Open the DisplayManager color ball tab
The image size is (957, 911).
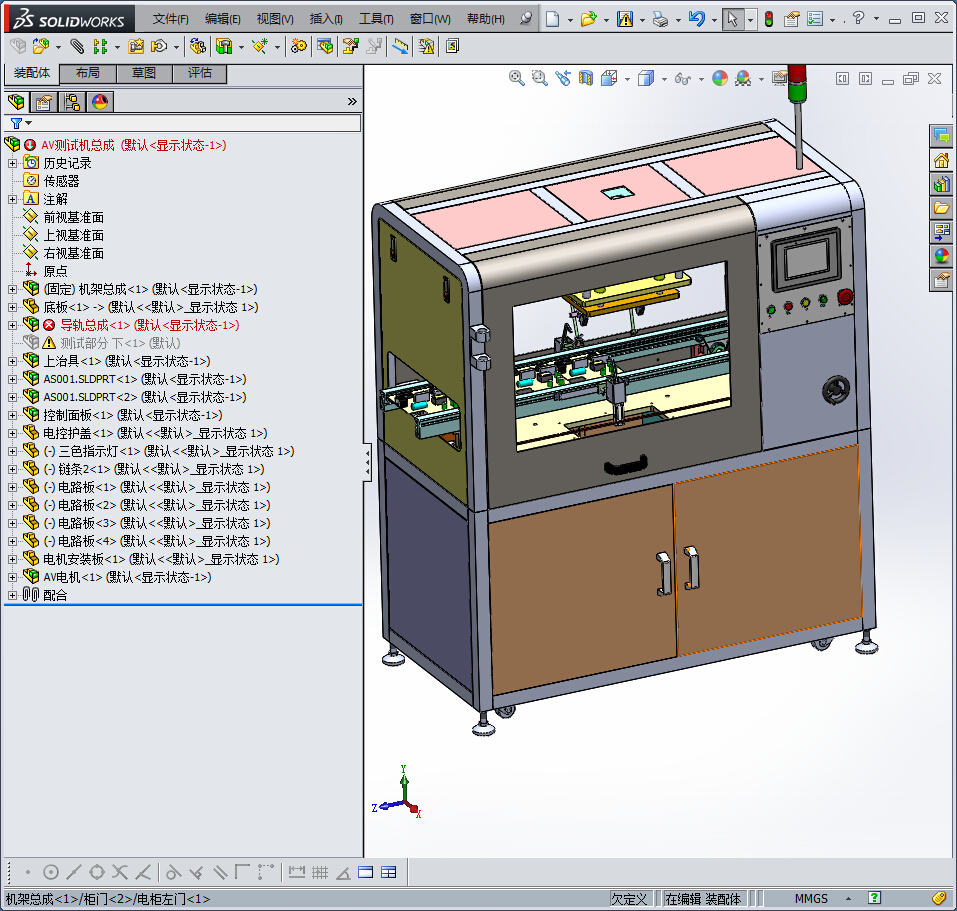[x=100, y=102]
